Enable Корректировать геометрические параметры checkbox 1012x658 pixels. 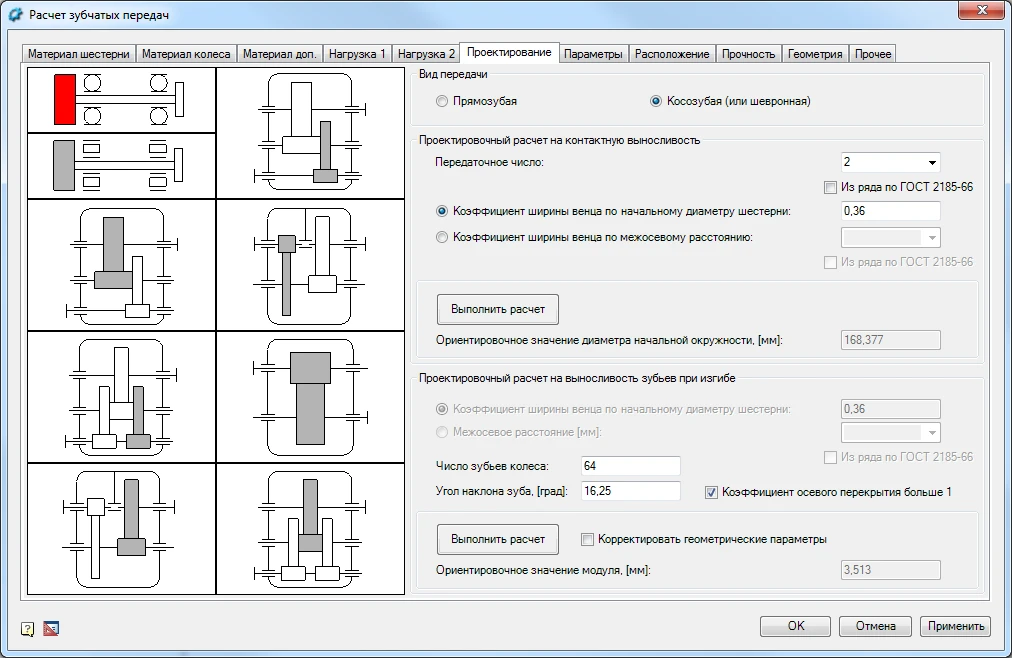click(588, 539)
